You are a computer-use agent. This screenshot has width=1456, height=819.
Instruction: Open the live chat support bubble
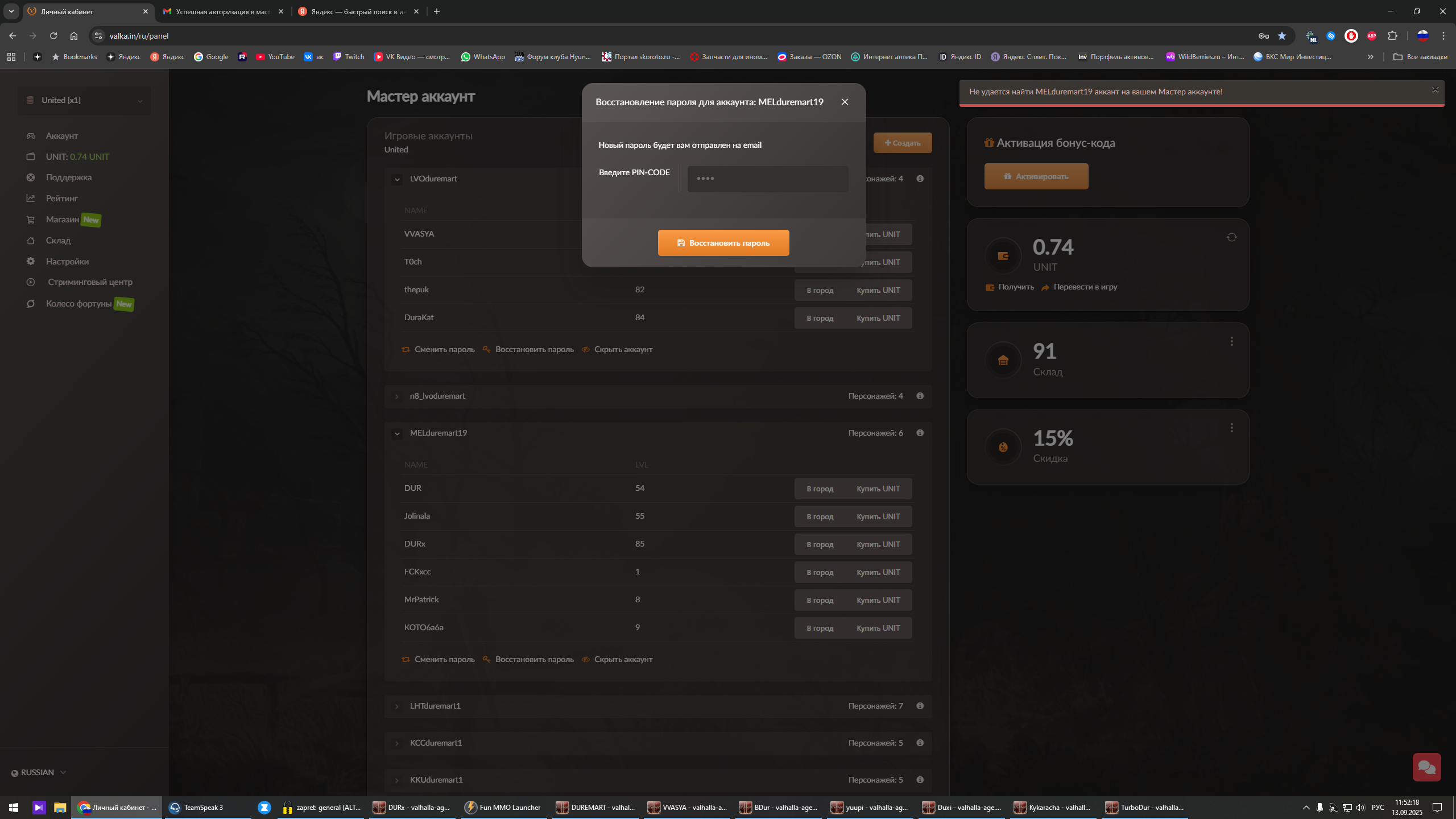point(1426,767)
